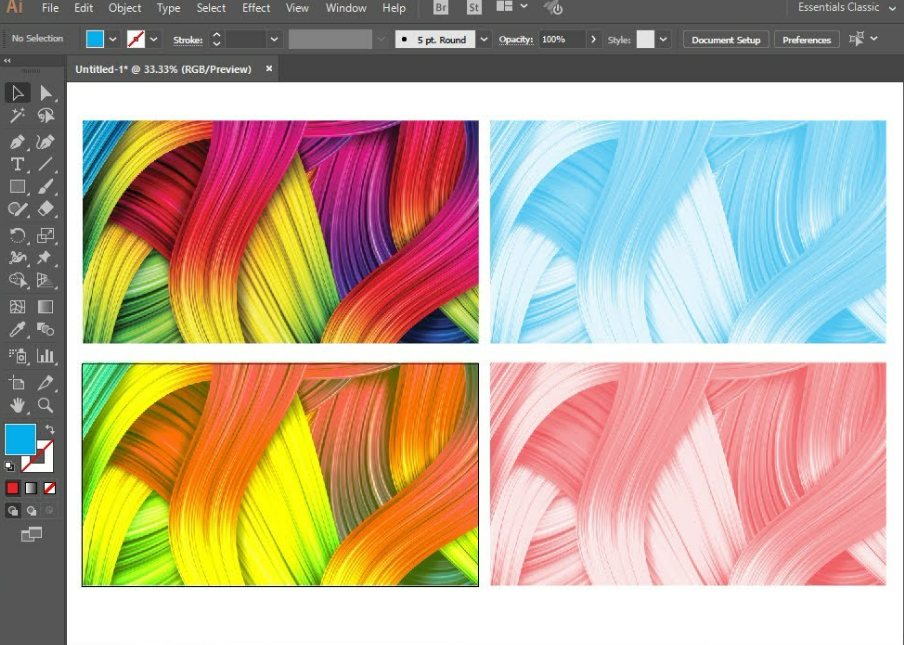This screenshot has width=904, height=645.
Task: Switch paint mode to Gradient
Action: pyautogui.click(x=31, y=488)
